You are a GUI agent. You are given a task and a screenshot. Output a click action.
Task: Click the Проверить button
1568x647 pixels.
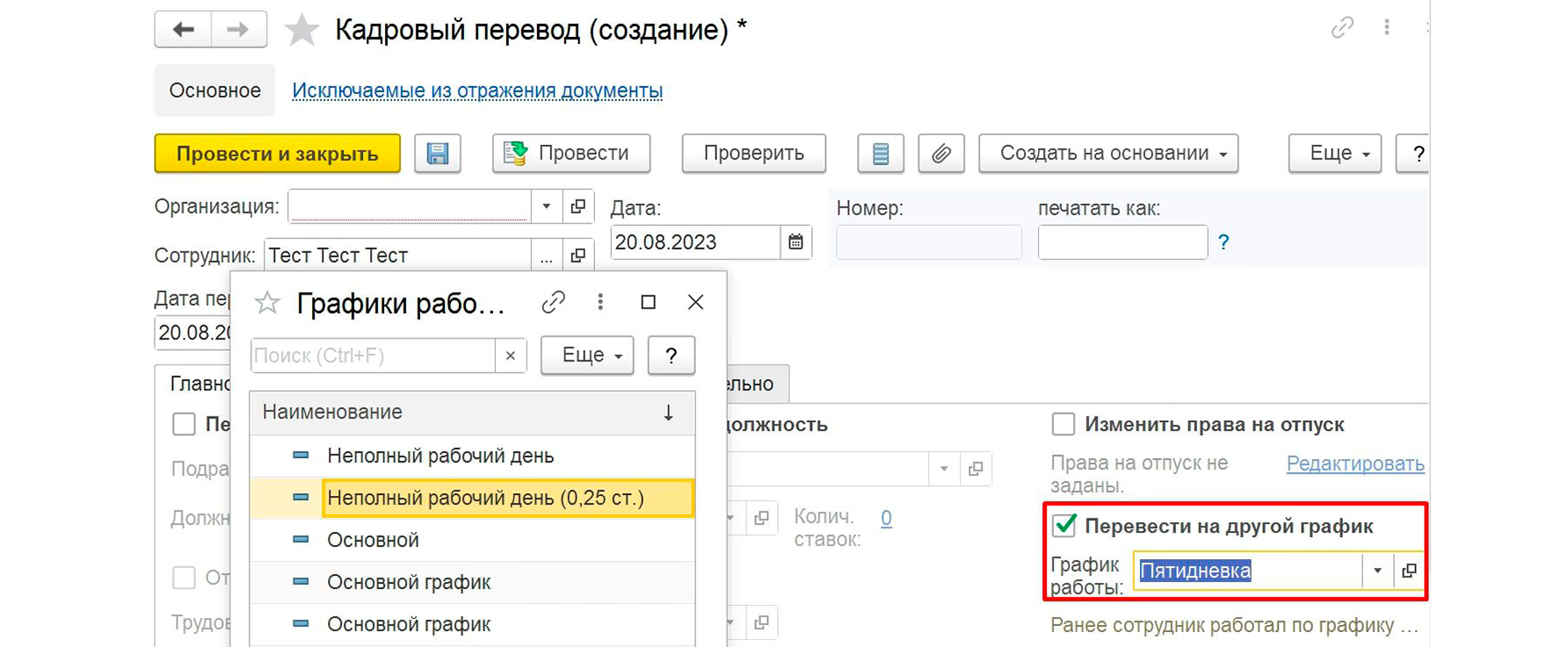pyautogui.click(x=754, y=154)
